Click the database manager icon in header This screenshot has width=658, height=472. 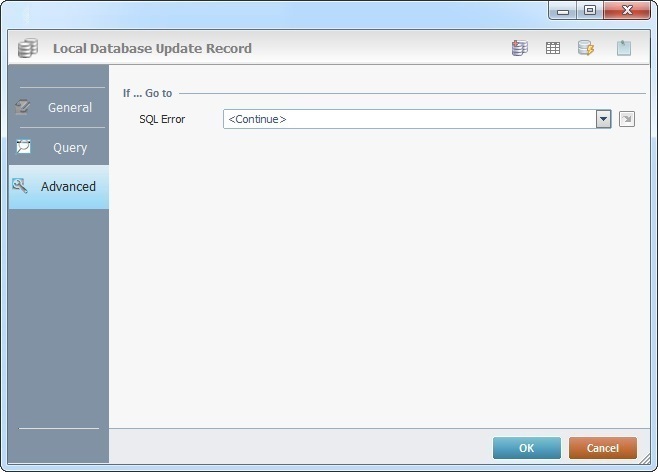519,48
